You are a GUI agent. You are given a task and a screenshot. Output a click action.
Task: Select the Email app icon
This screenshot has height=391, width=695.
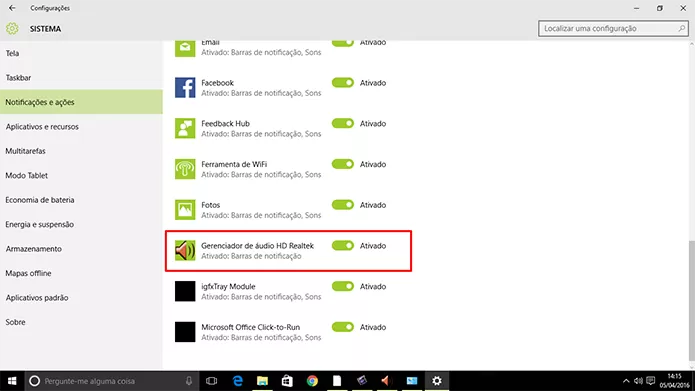pos(185,48)
